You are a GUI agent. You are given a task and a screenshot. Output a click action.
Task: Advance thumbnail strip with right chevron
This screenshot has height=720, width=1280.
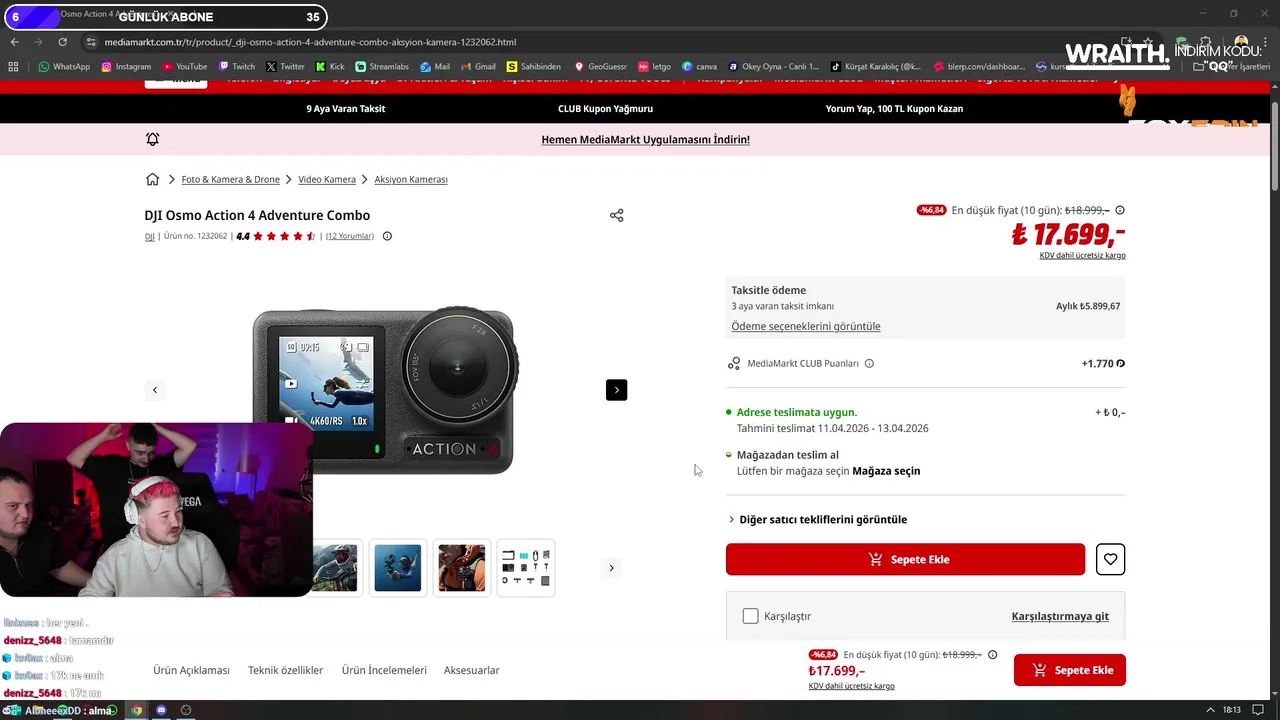click(x=612, y=568)
